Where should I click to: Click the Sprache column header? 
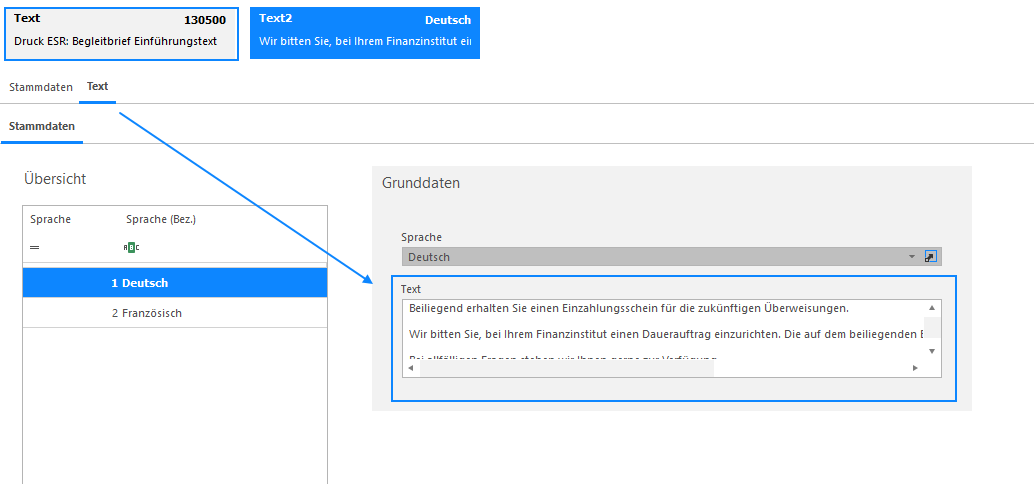pyautogui.click(x=50, y=220)
